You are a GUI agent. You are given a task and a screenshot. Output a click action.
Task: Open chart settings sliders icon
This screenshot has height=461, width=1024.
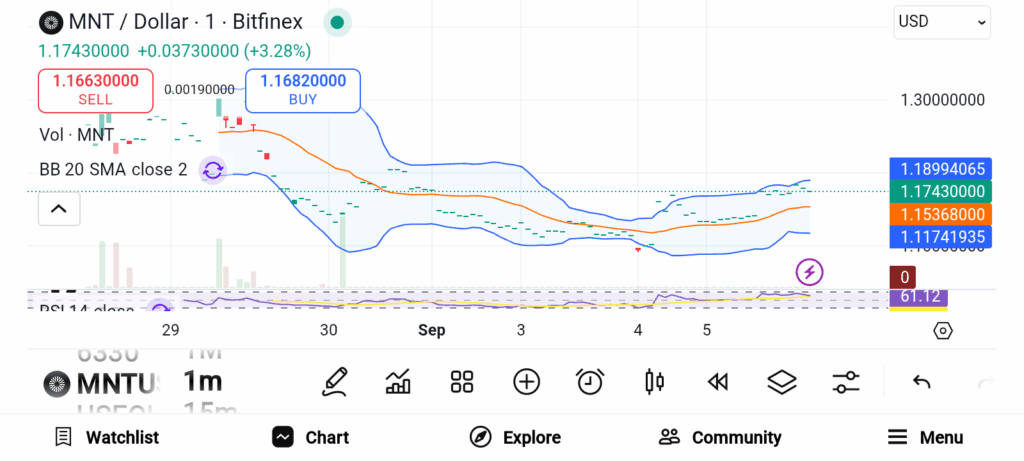coord(846,382)
